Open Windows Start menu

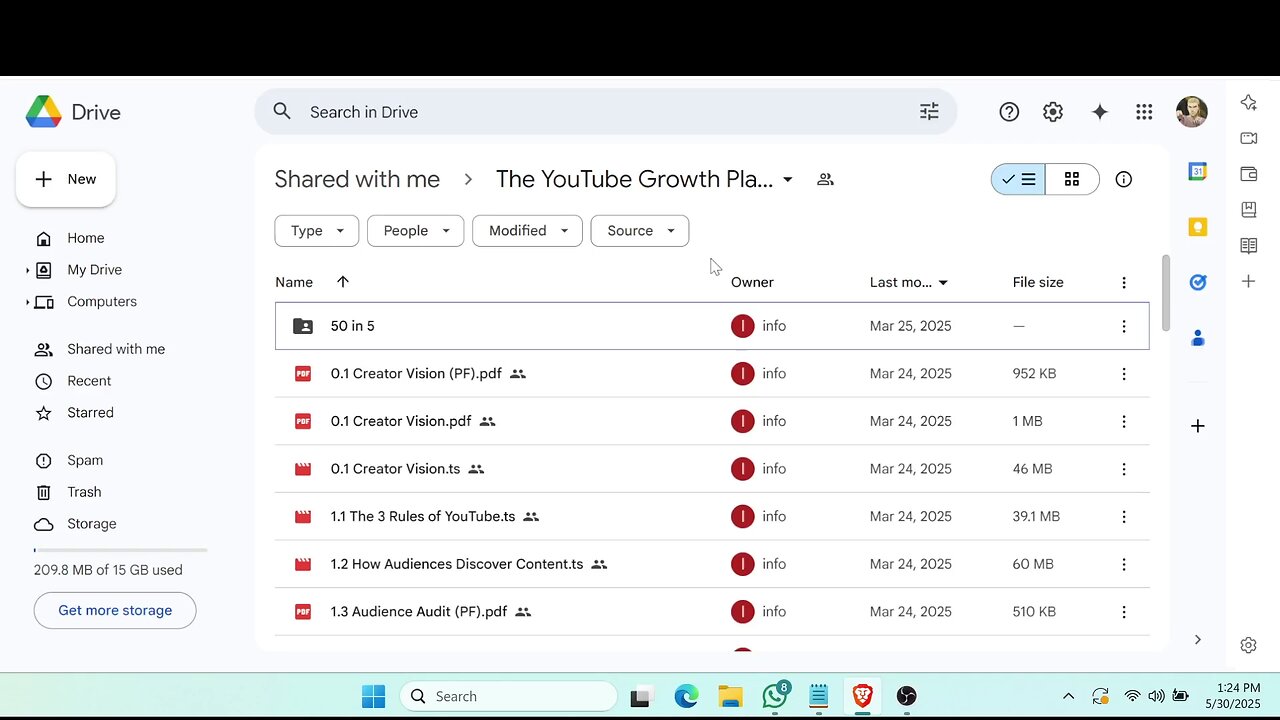tap(373, 696)
